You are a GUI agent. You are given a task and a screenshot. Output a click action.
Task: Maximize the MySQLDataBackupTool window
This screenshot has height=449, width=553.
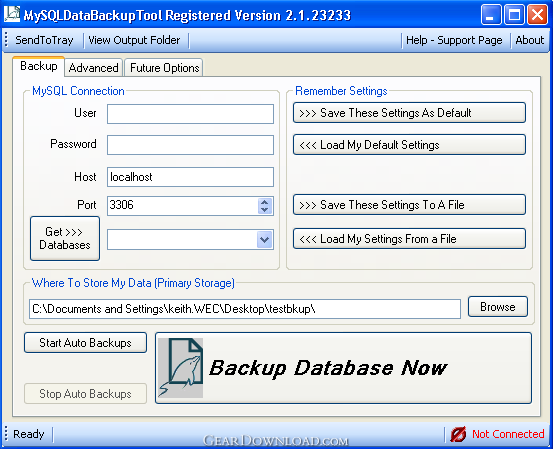point(514,15)
